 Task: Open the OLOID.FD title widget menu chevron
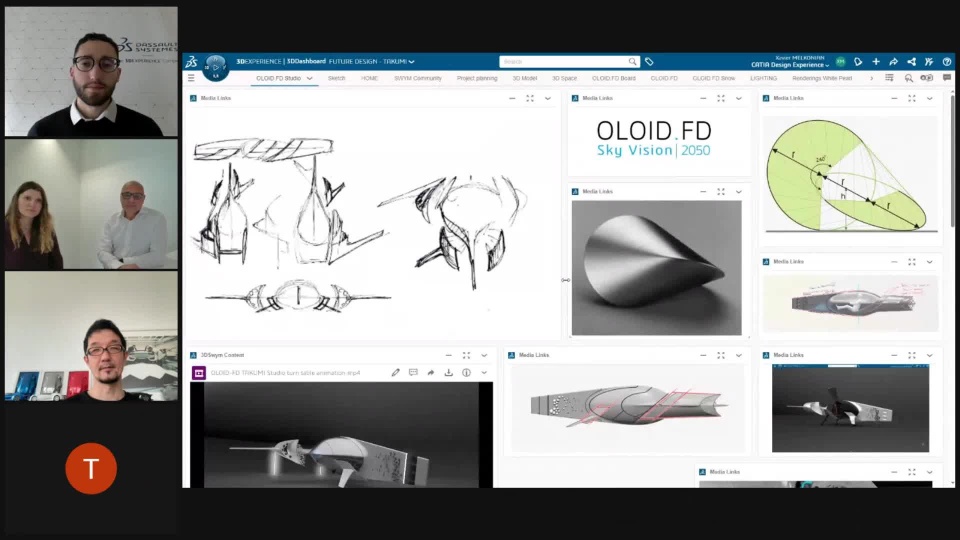click(x=738, y=98)
